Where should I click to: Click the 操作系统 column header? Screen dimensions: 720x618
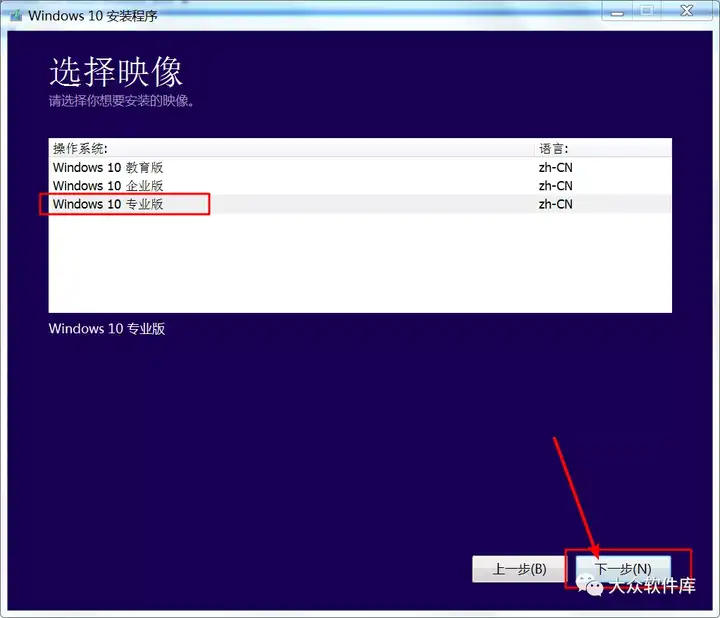(x=292, y=148)
